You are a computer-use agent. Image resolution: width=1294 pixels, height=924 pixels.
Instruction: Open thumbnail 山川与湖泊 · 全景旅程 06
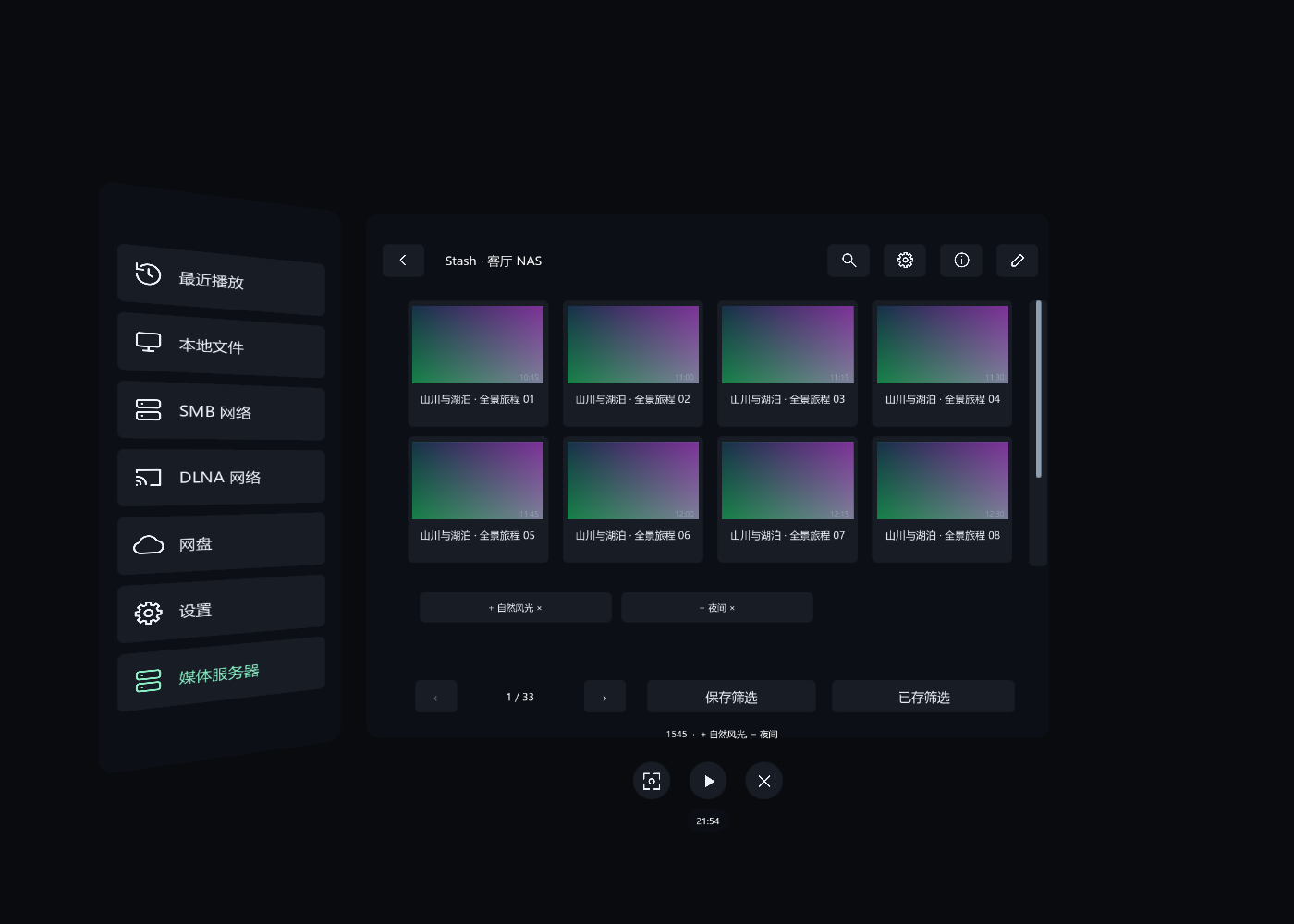click(x=633, y=499)
